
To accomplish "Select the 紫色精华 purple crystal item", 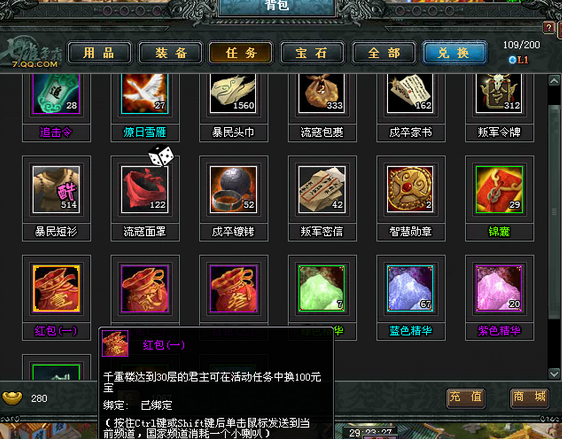I will [499, 288].
